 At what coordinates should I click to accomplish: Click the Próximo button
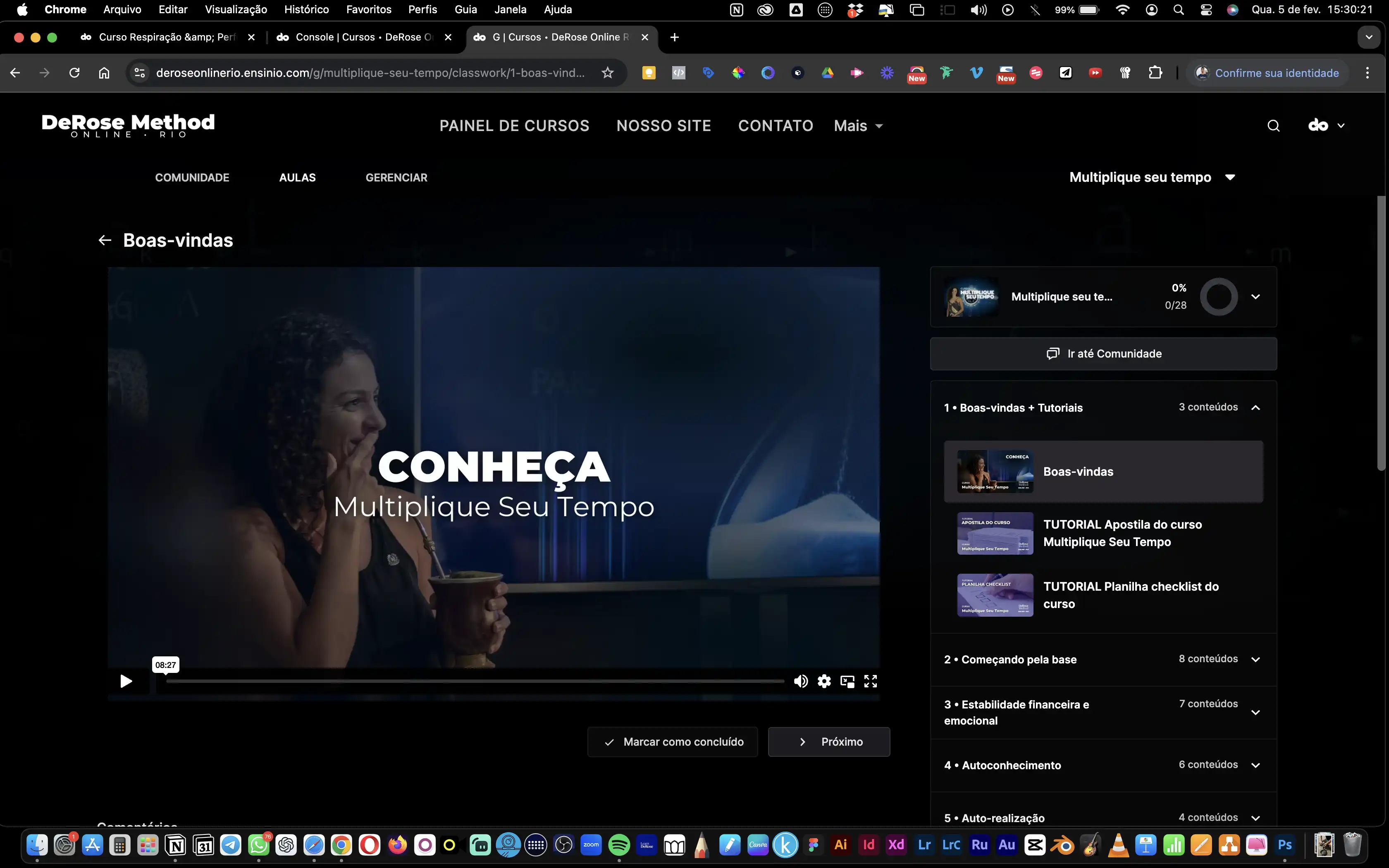829,742
